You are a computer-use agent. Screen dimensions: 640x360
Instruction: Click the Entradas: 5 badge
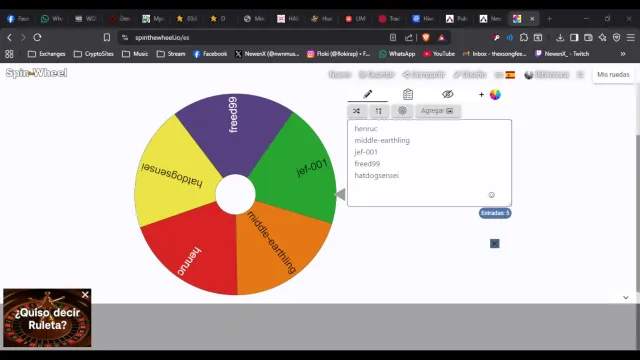(495, 213)
